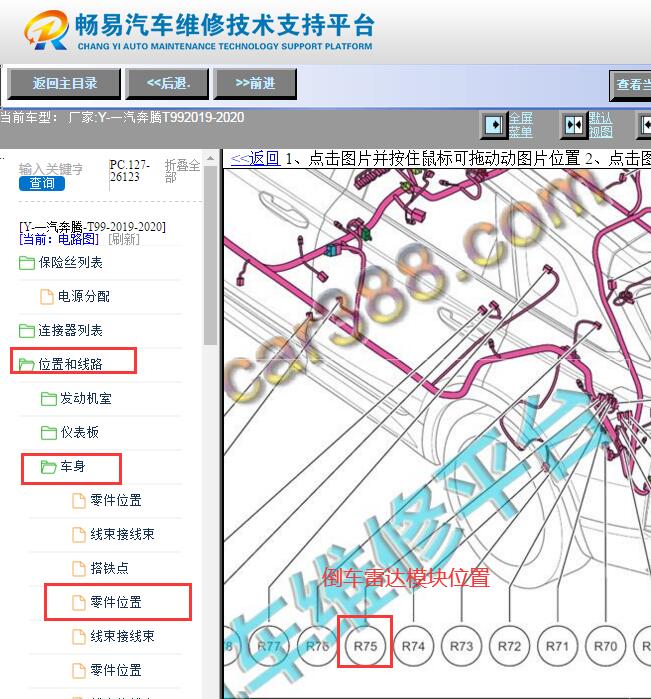Click the [Y-一汽奔腾-T99-2019-2020] text
The height and width of the screenshot is (699, 651).
click(92, 227)
